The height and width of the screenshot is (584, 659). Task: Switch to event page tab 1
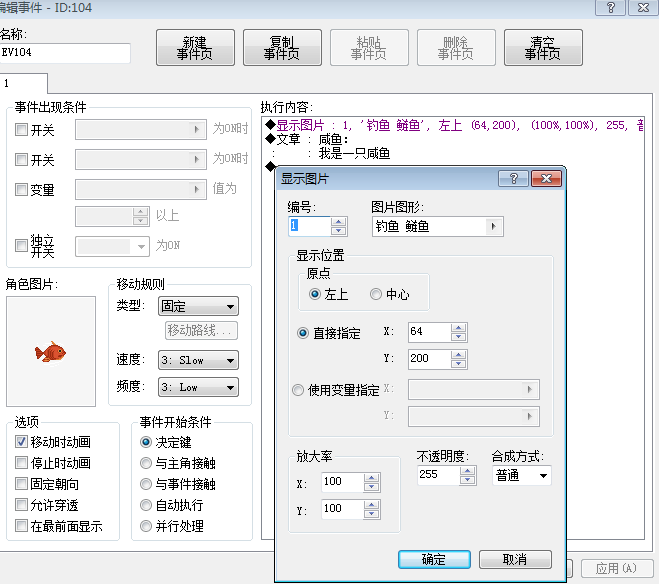coord(23,83)
